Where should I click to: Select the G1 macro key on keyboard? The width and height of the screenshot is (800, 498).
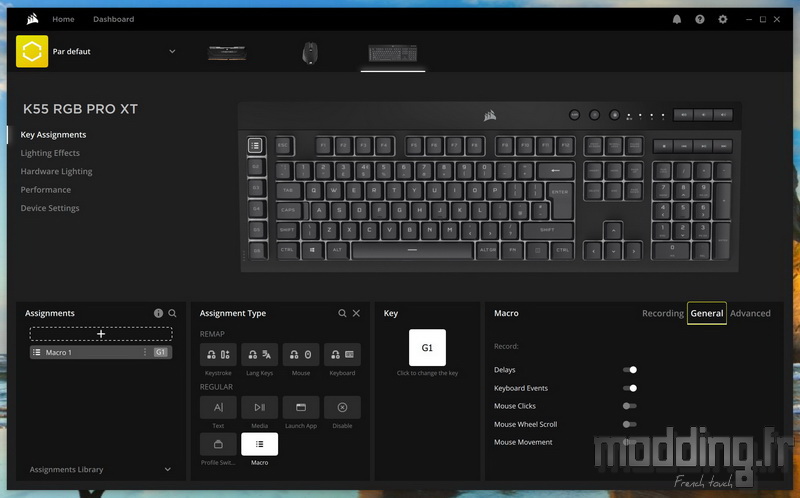click(255, 146)
